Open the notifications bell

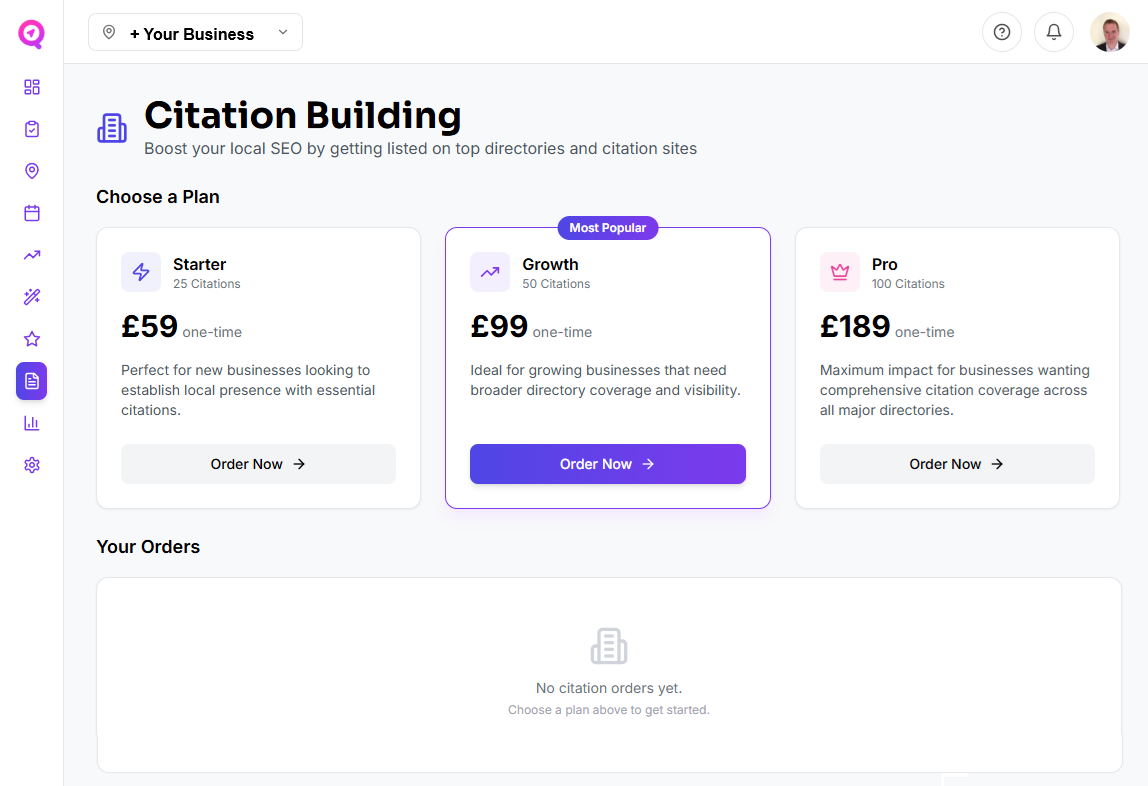coord(1054,32)
